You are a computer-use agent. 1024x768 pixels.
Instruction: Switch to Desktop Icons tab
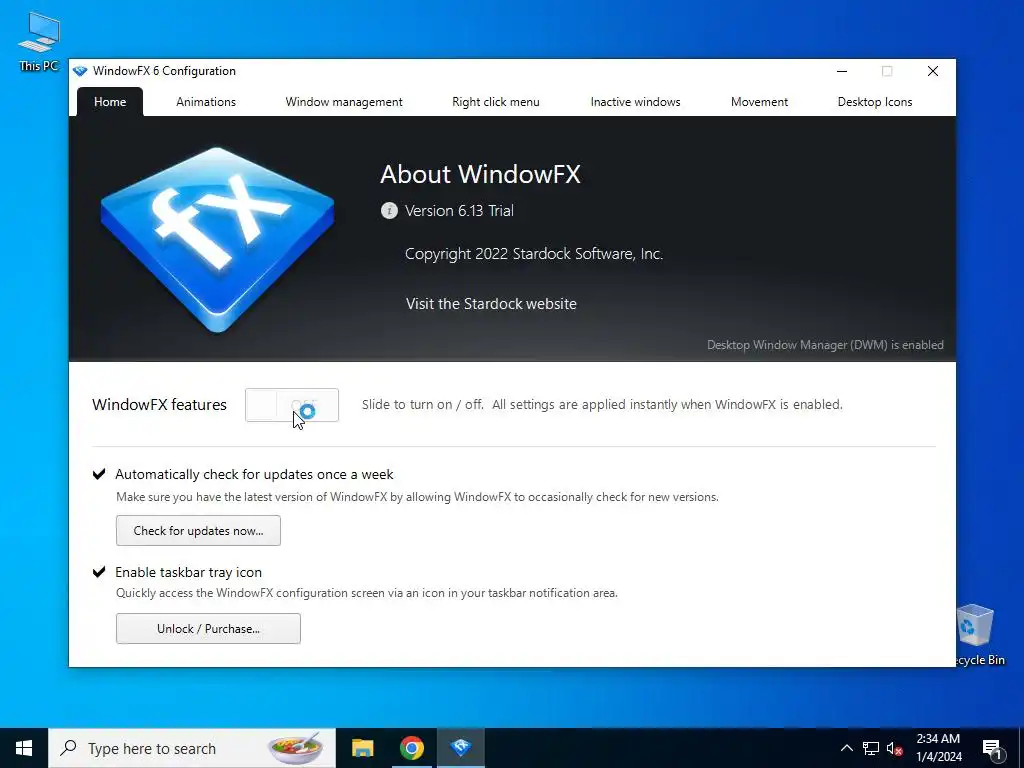[874, 102]
